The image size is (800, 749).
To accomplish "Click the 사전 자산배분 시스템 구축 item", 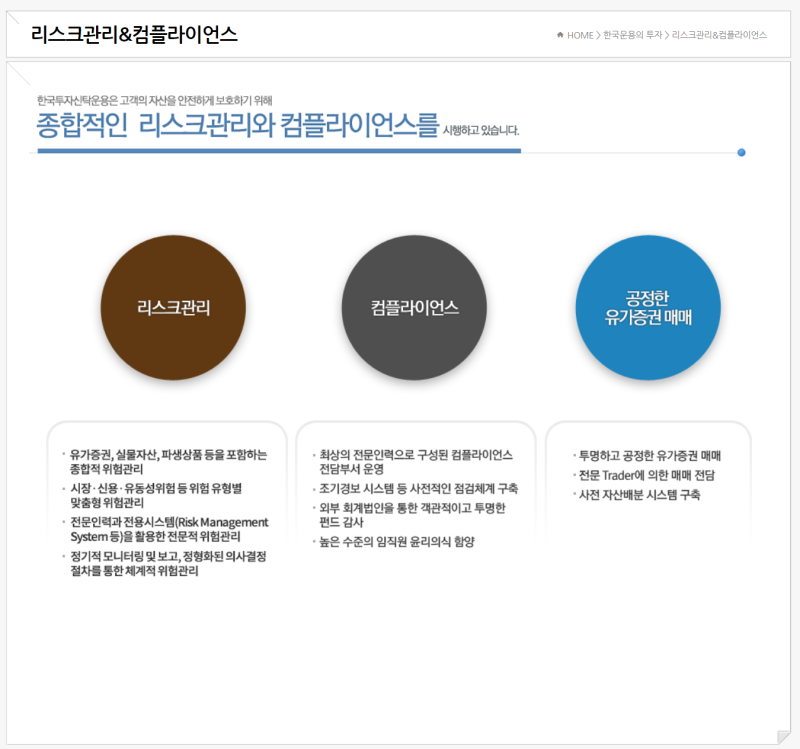I will pos(639,495).
